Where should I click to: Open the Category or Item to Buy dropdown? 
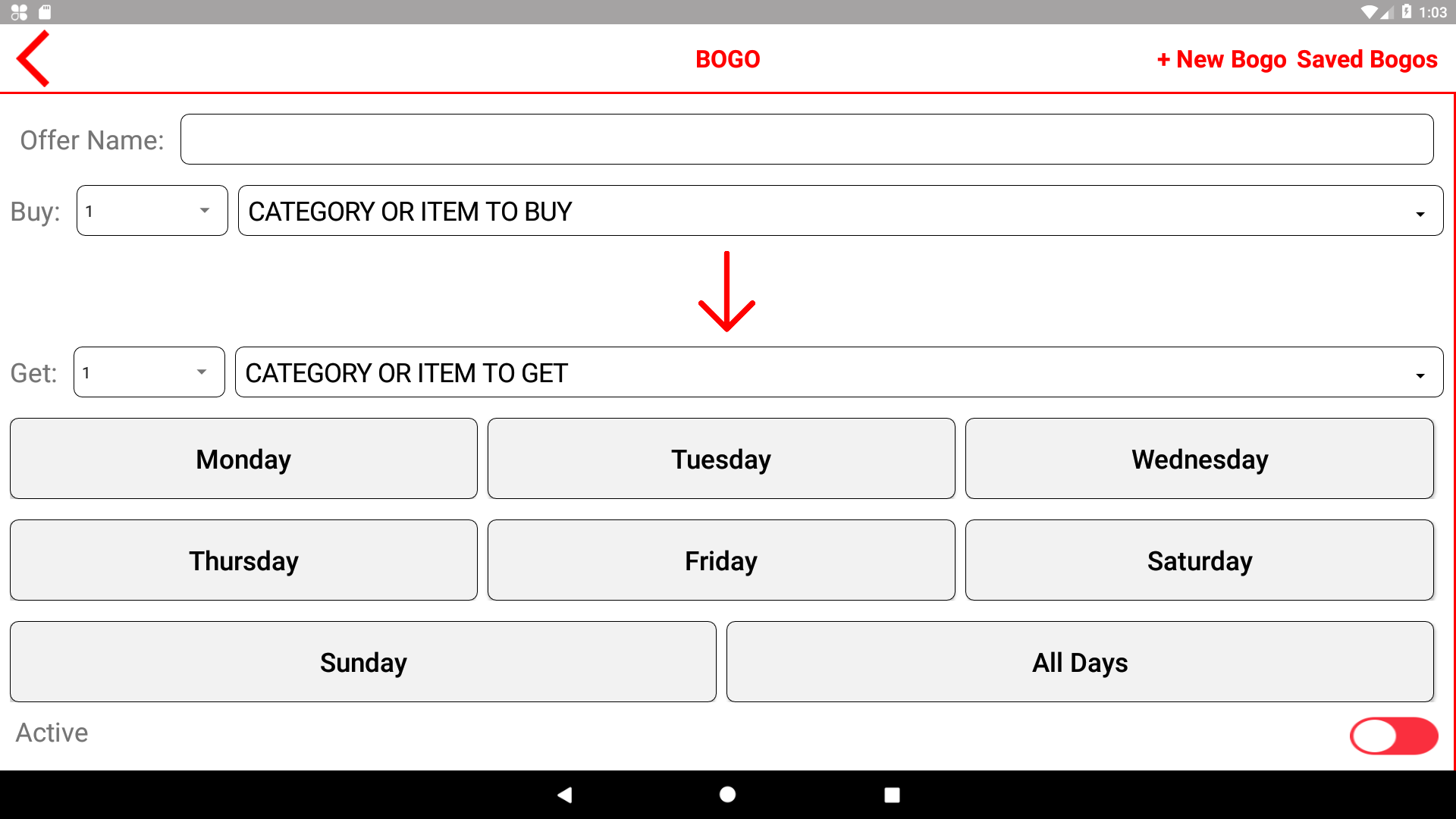pos(840,211)
